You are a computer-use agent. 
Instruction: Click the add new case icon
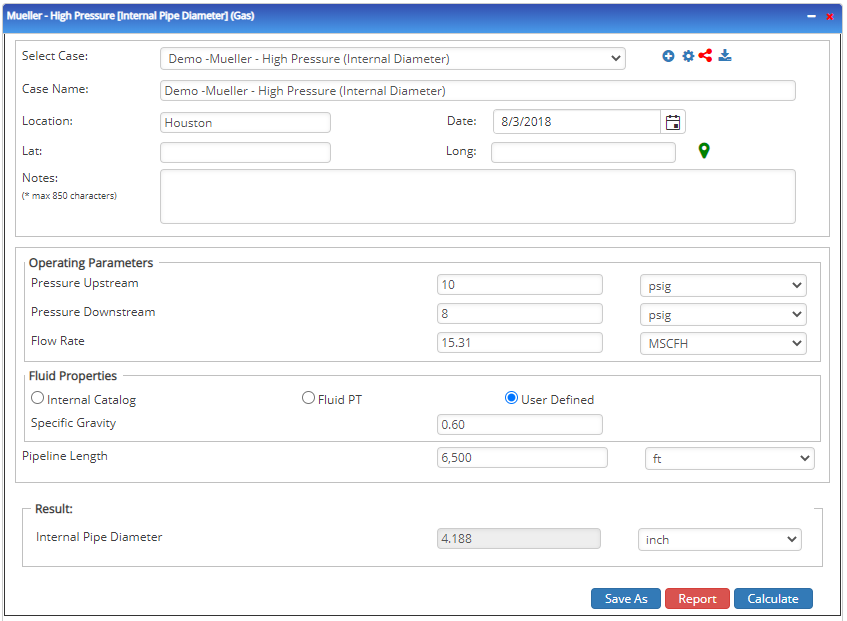click(668, 56)
